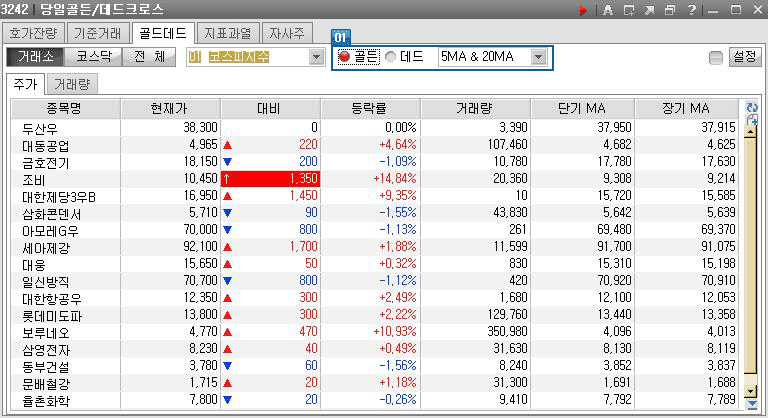
Task: Click the font size 'A' icon
Action: (608, 10)
